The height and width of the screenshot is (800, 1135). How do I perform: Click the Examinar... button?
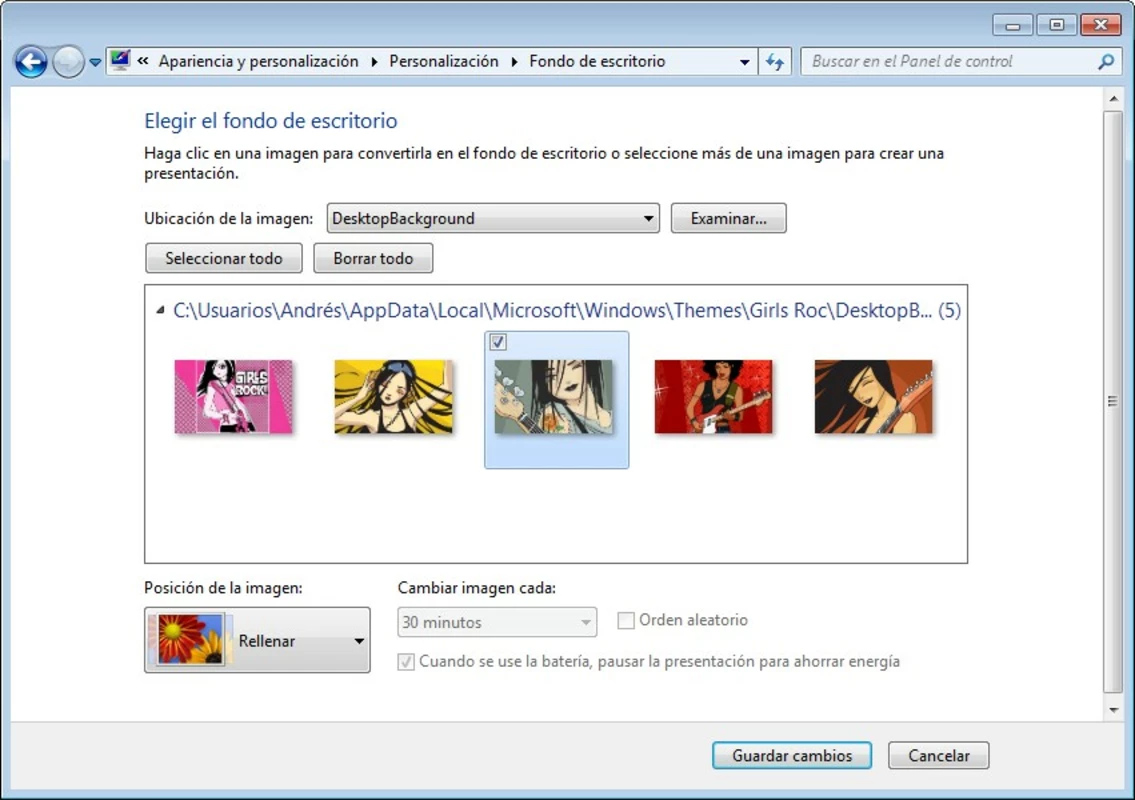(728, 218)
